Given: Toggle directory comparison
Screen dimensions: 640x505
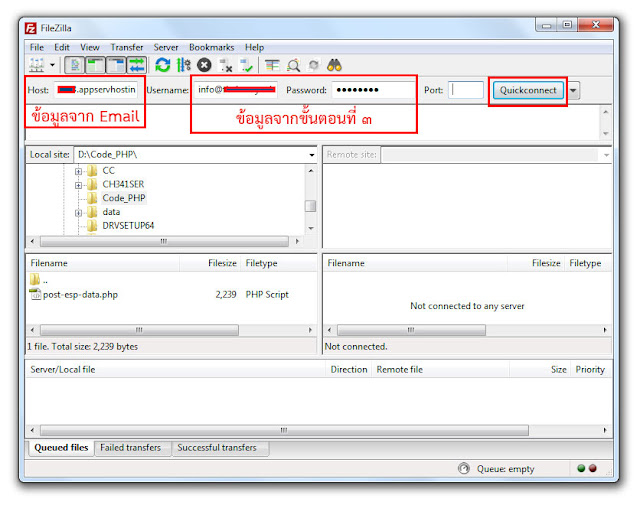Looking at the screenshot, I should (293, 65).
